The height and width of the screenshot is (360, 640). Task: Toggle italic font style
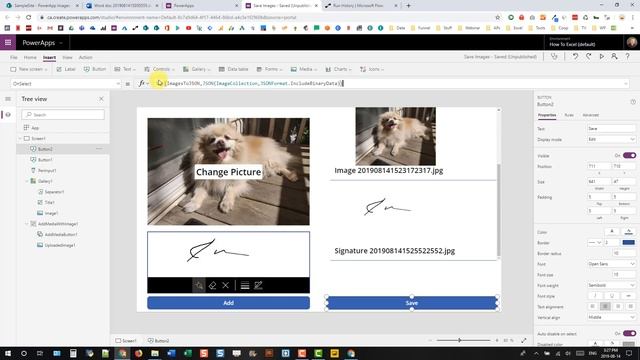point(595,296)
